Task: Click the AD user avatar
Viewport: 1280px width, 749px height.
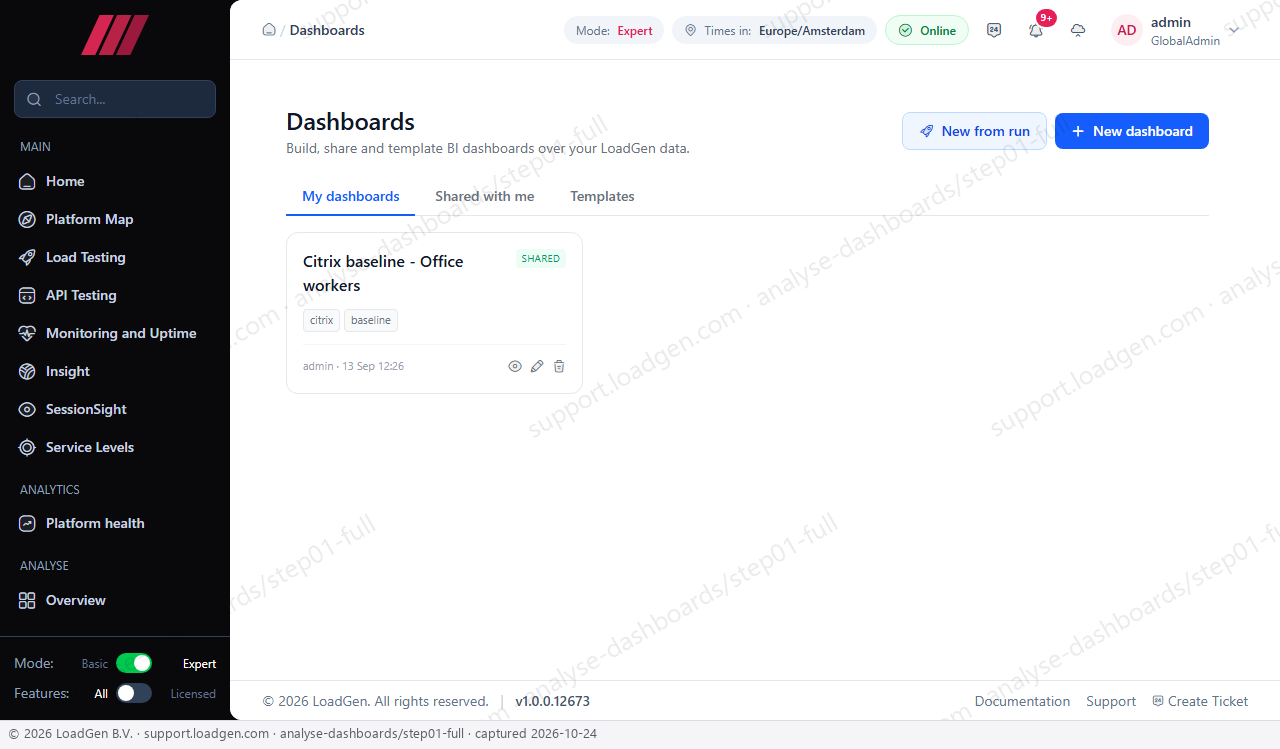Action: (1127, 30)
